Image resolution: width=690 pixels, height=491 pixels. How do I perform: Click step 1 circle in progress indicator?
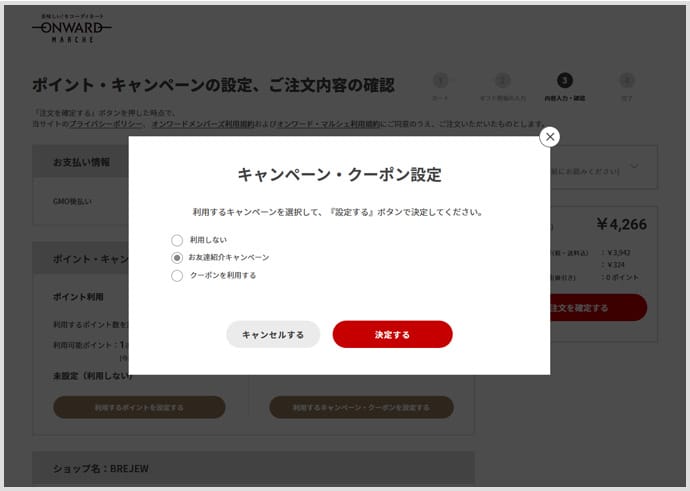pyautogui.click(x=440, y=81)
